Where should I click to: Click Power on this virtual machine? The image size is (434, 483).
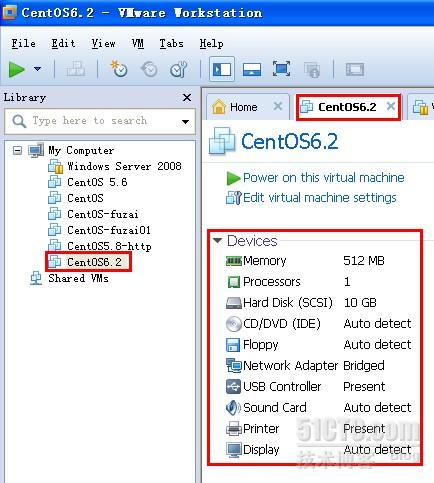[324, 178]
